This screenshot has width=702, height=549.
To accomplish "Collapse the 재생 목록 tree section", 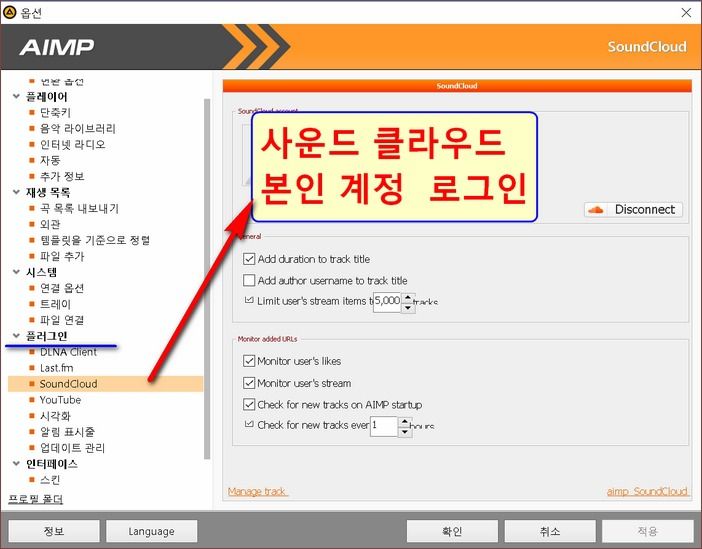I will click(17, 192).
